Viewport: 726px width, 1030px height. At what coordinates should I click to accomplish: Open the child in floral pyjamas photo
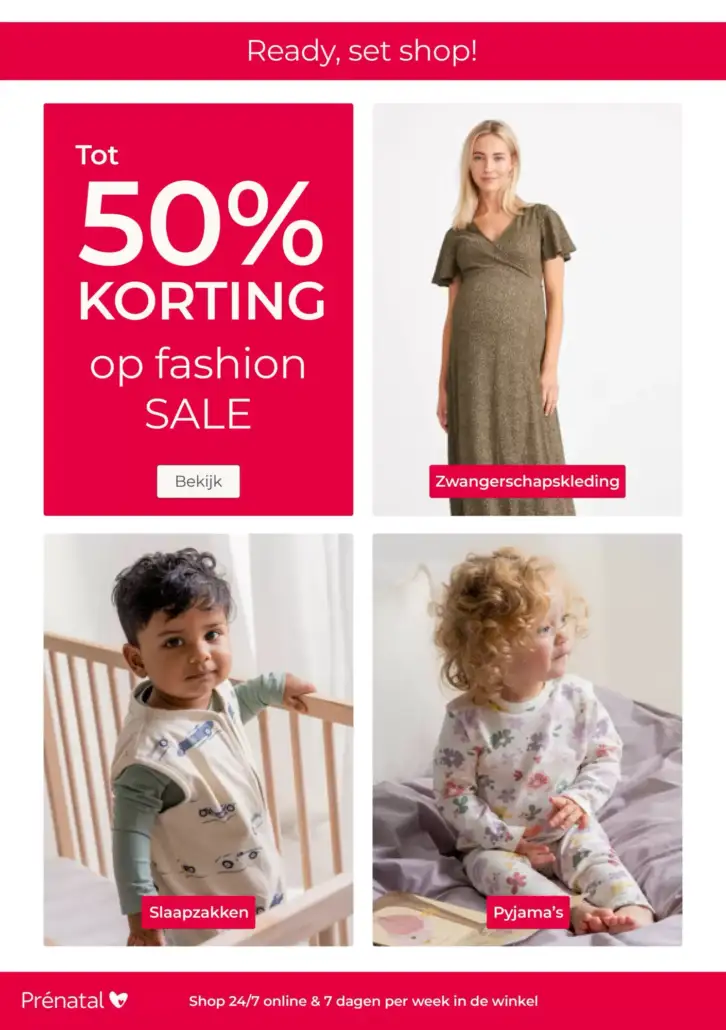click(527, 740)
